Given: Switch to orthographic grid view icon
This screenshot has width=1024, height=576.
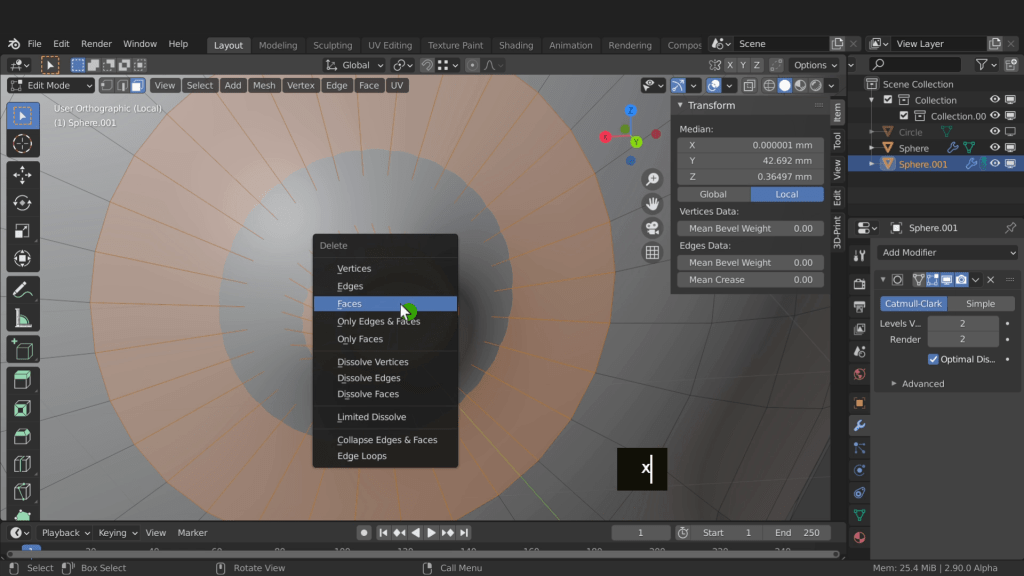Looking at the screenshot, I should coord(652,253).
